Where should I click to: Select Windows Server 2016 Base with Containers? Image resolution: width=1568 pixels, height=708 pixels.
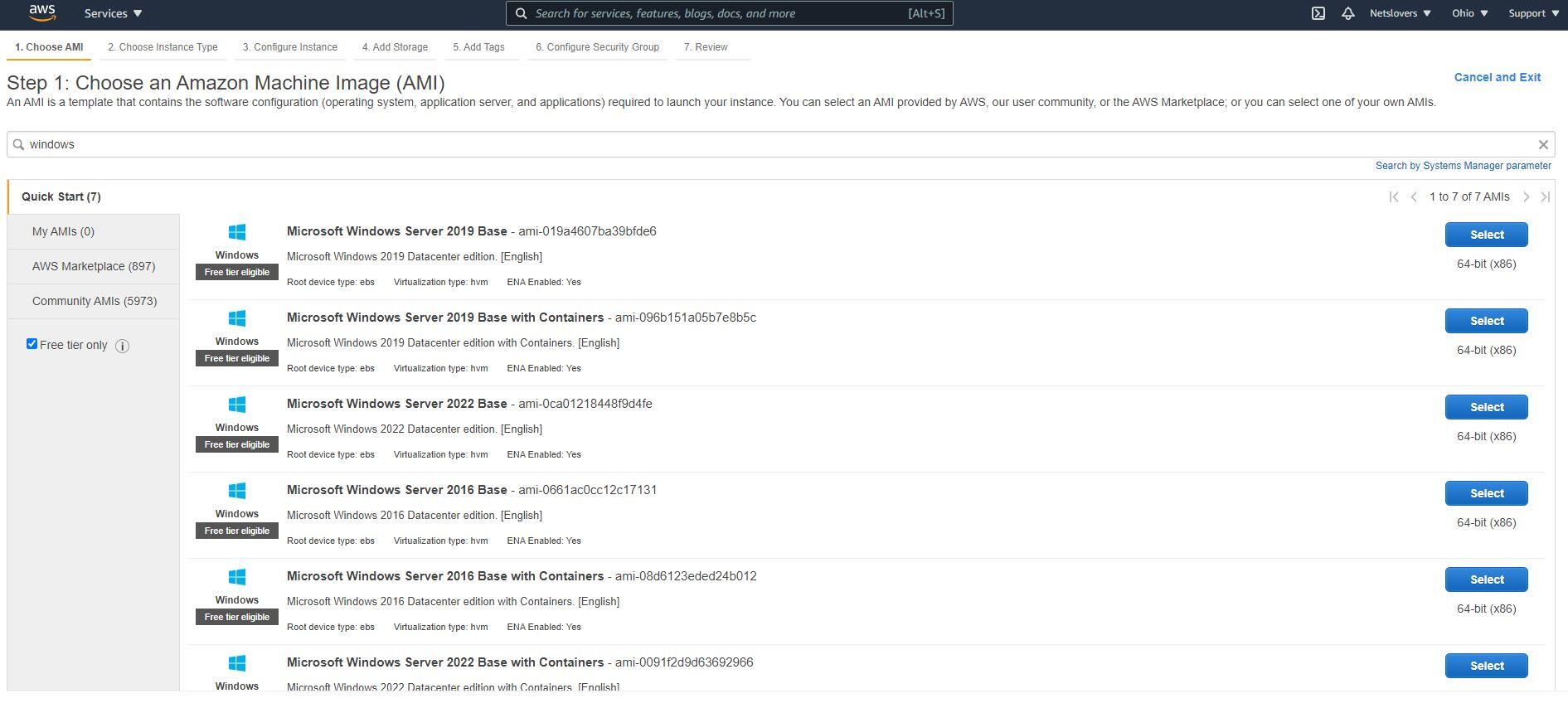coord(1486,579)
